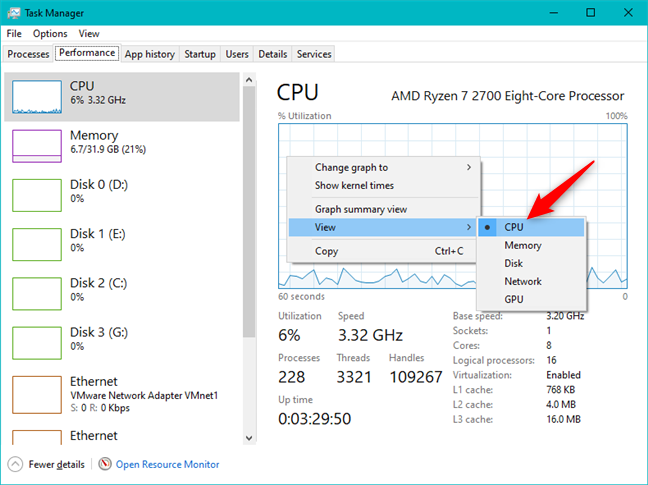Open the Options menu
The height and width of the screenshot is (485, 648).
(50, 33)
